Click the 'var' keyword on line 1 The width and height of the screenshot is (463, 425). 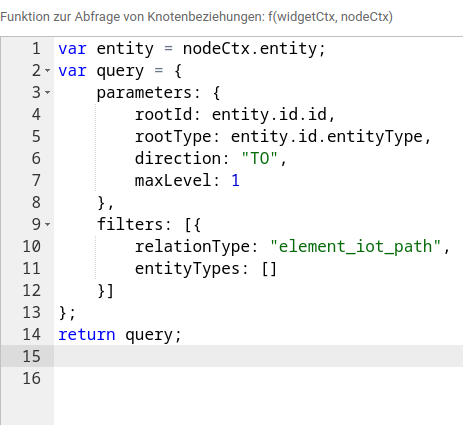(72, 49)
